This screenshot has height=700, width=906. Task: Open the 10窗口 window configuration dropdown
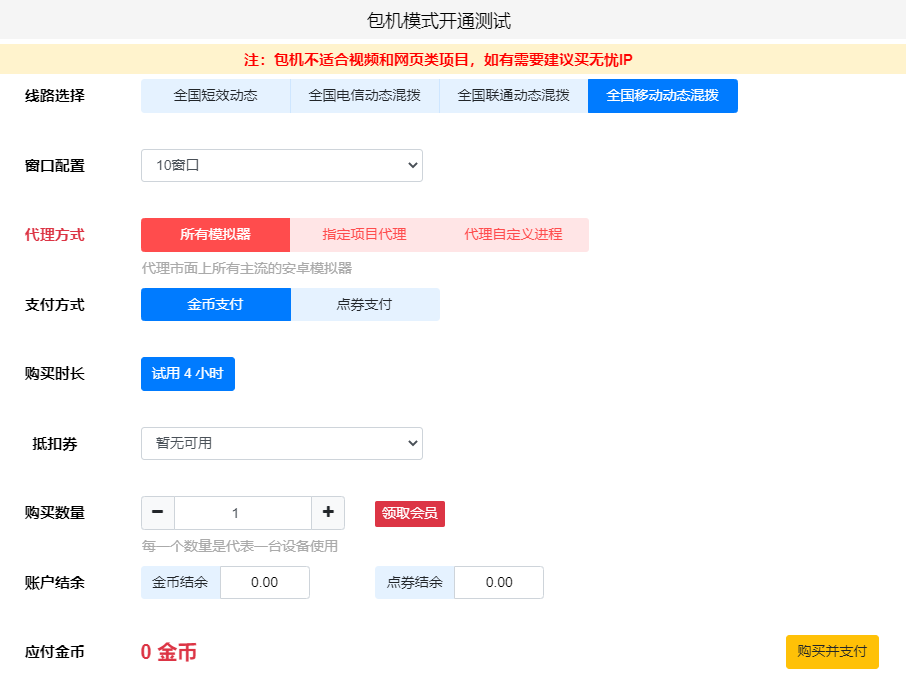click(281, 166)
